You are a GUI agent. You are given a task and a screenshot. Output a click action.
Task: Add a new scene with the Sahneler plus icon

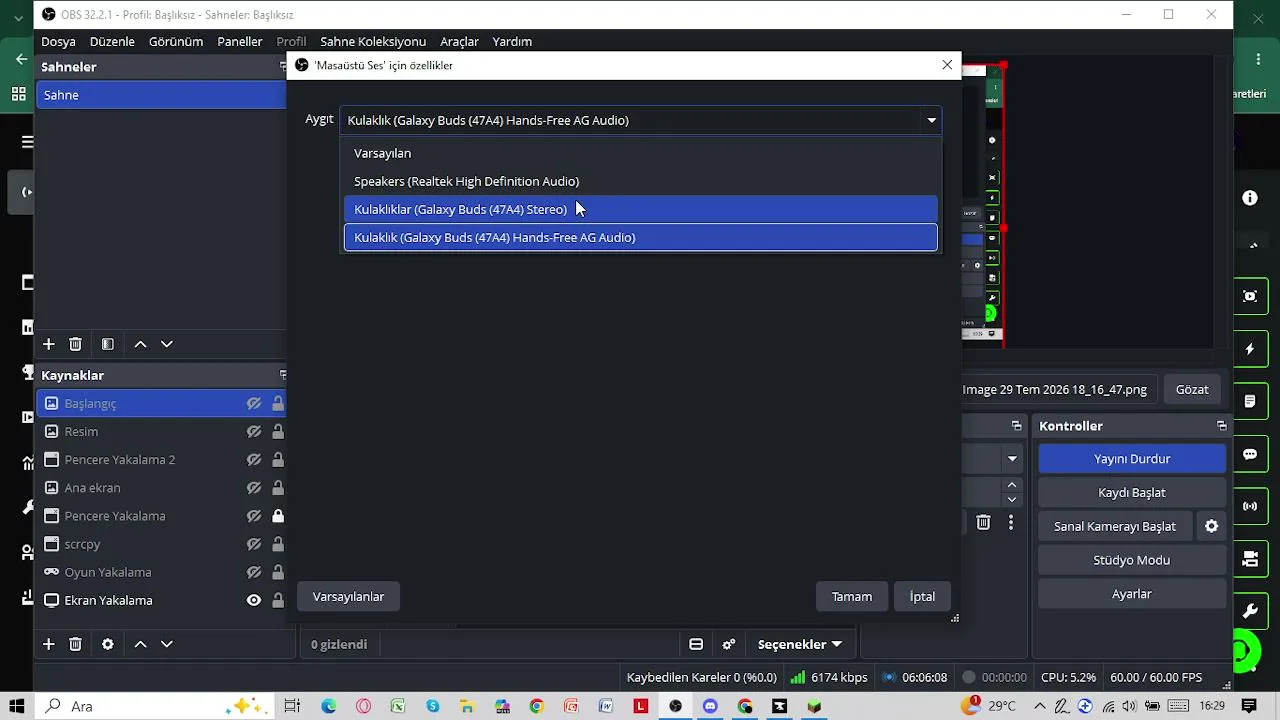tap(48, 344)
